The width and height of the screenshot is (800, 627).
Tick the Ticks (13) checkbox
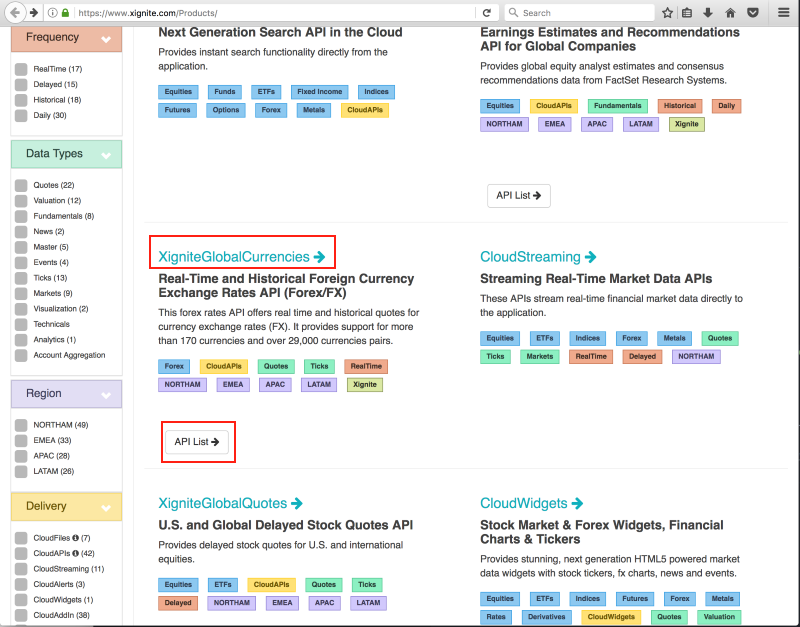point(21,278)
